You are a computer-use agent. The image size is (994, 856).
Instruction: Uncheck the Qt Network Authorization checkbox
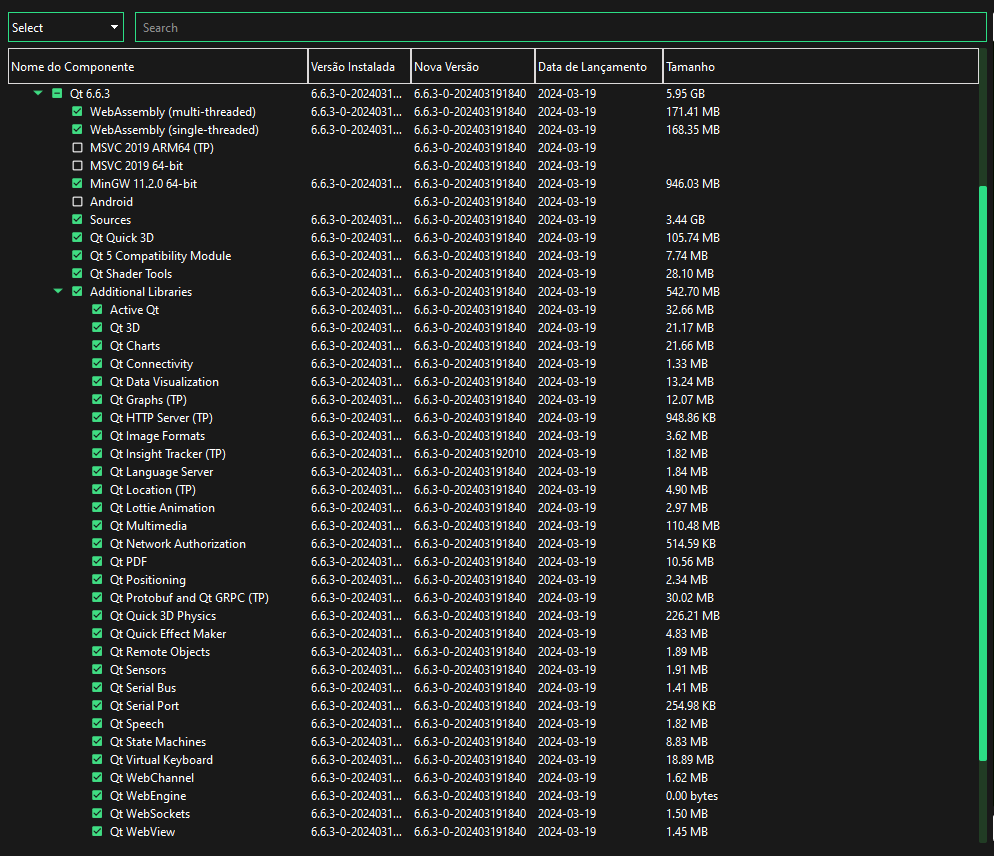point(97,543)
